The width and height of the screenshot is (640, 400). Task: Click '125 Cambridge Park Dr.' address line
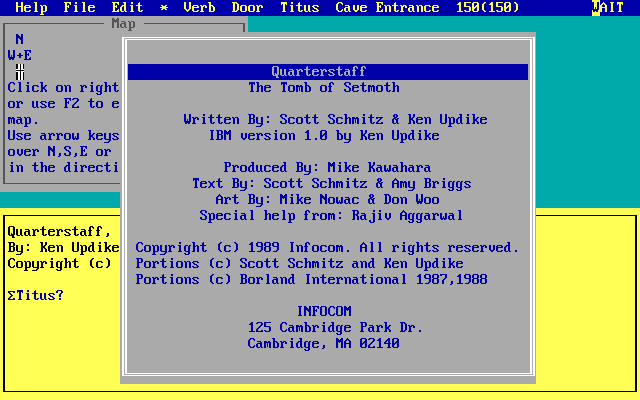coord(336,327)
